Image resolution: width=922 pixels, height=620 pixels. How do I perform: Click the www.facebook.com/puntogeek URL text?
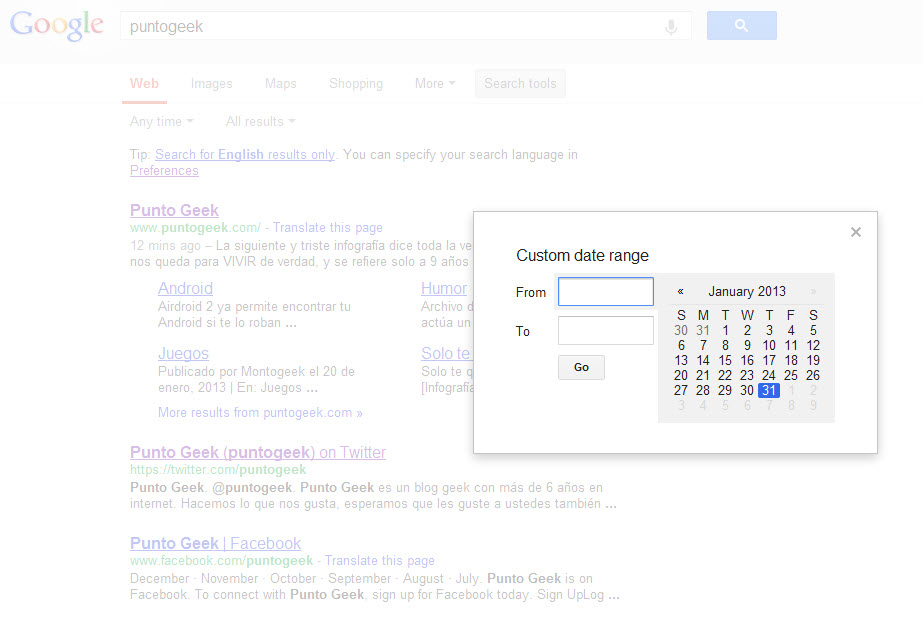tap(221, 561)
